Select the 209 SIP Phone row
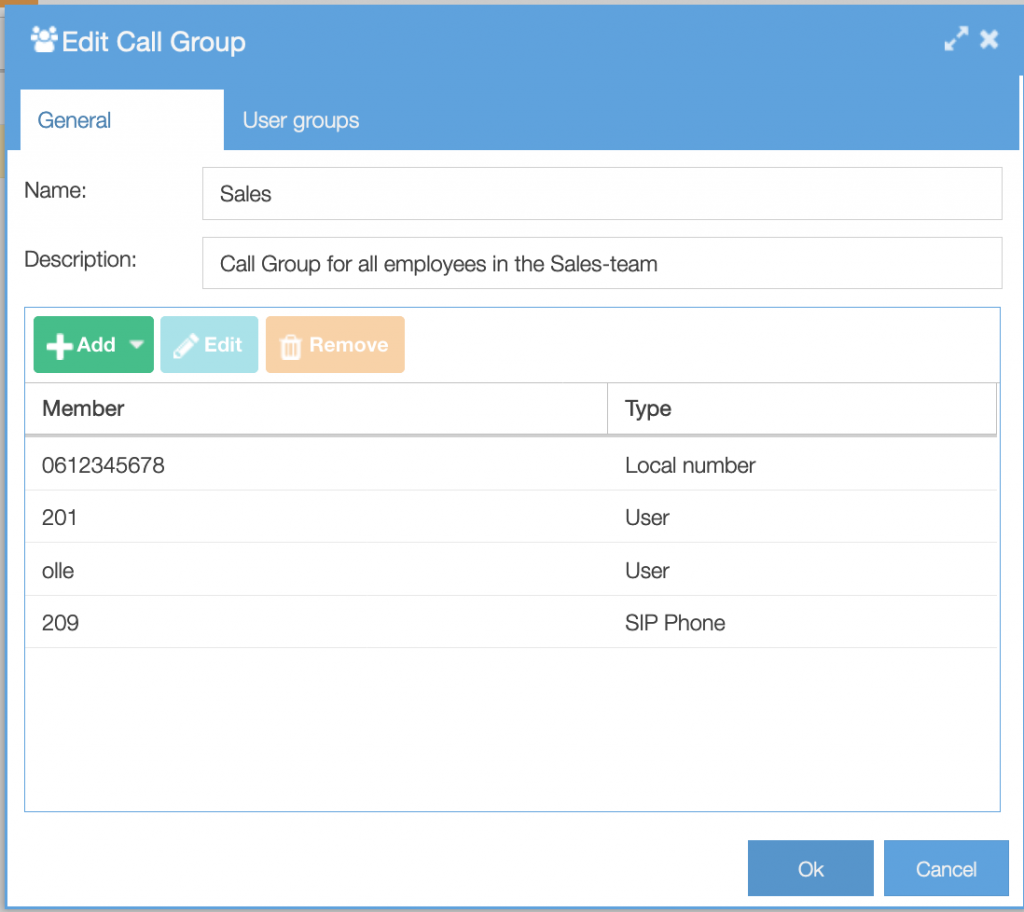 (300, 622)
